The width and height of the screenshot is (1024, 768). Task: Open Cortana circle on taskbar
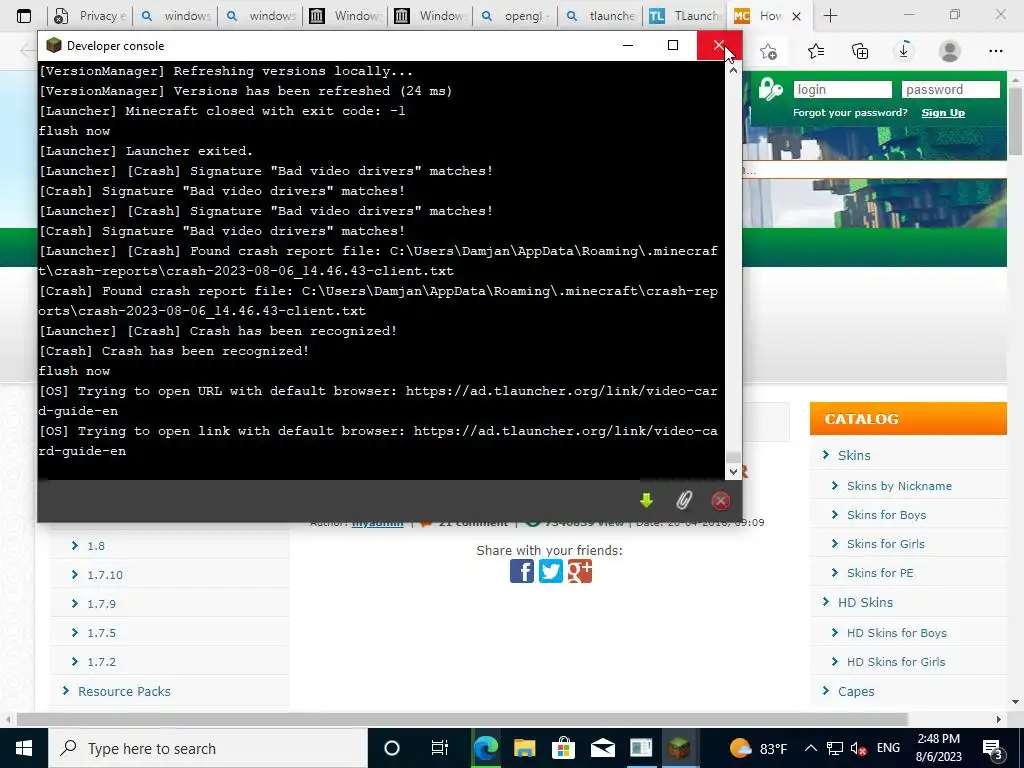click(x=392, y=748)
